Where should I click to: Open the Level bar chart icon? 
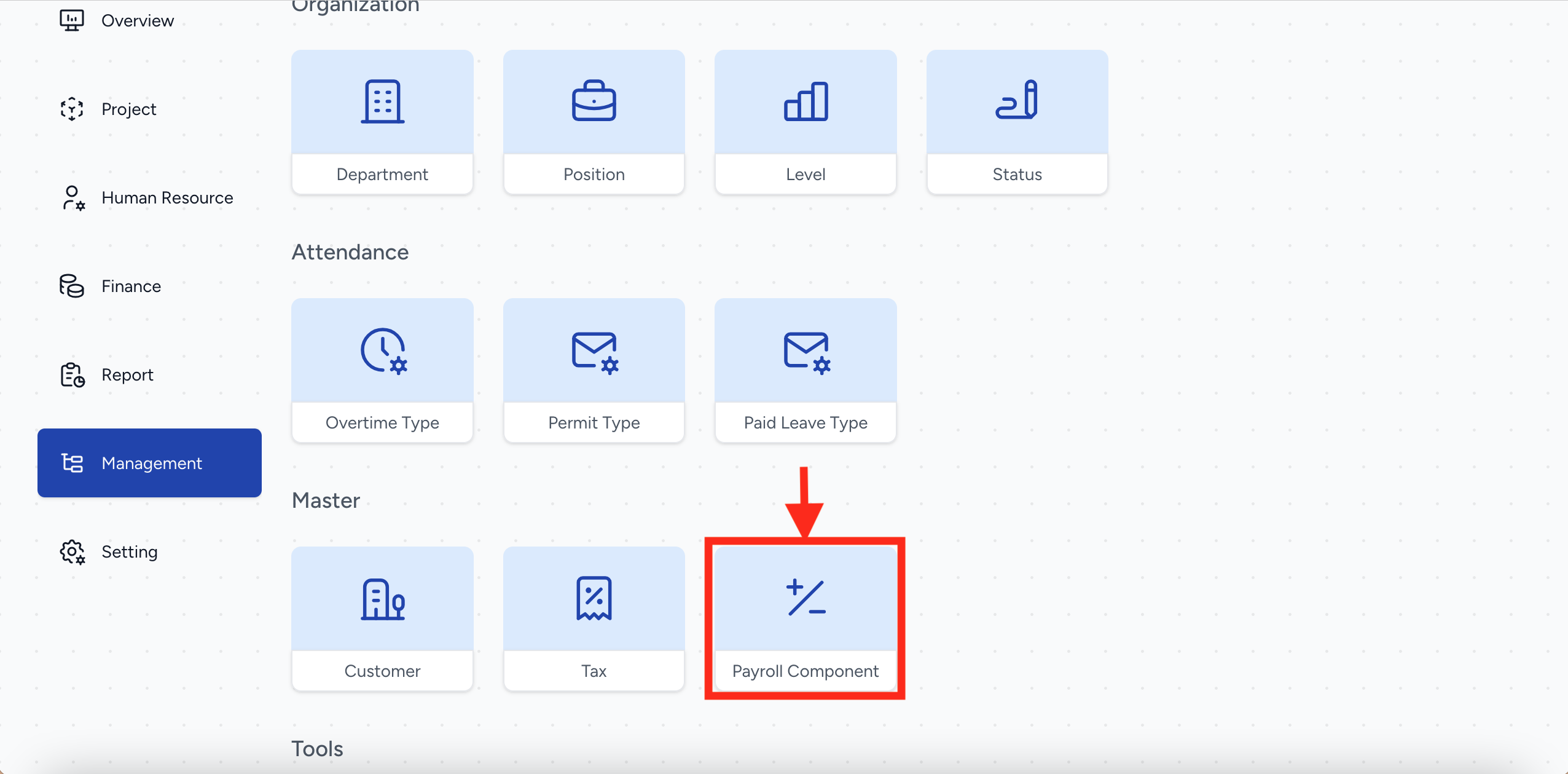pyautogui.click(x=806, y=102)
